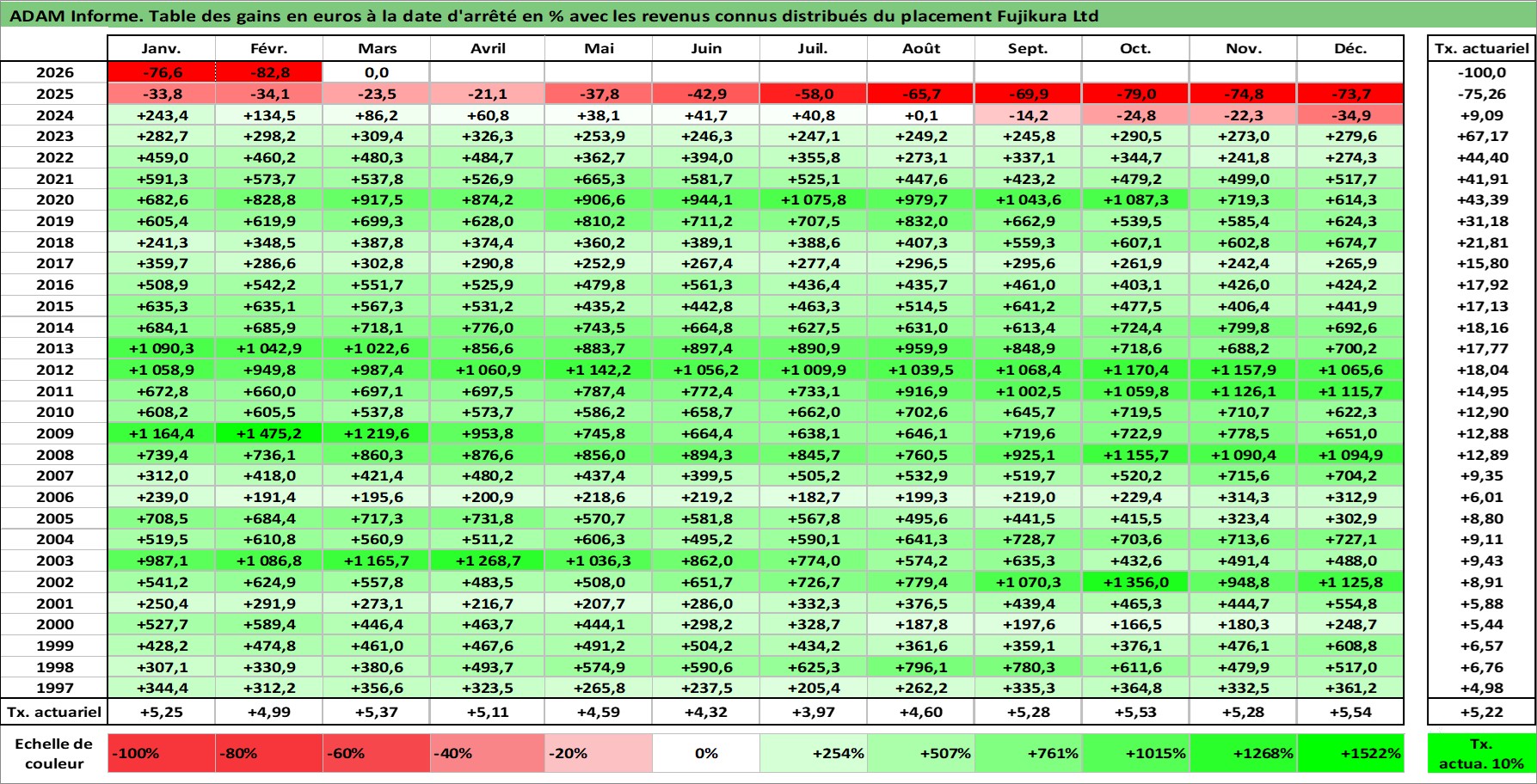Click the +0,1 cell
The image size is (1537, 784).
[x=921, y=115]
